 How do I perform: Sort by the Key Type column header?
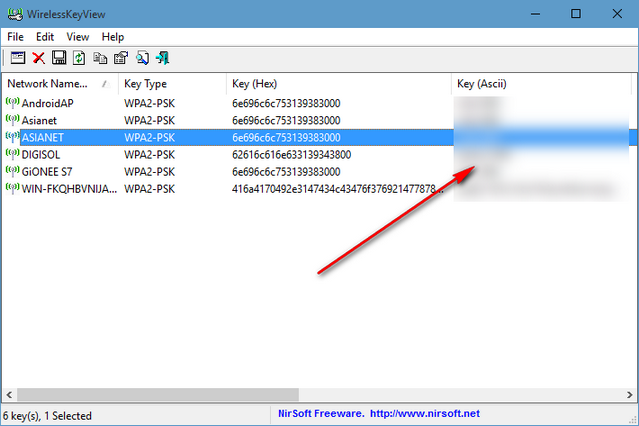(x=172, y=84)
